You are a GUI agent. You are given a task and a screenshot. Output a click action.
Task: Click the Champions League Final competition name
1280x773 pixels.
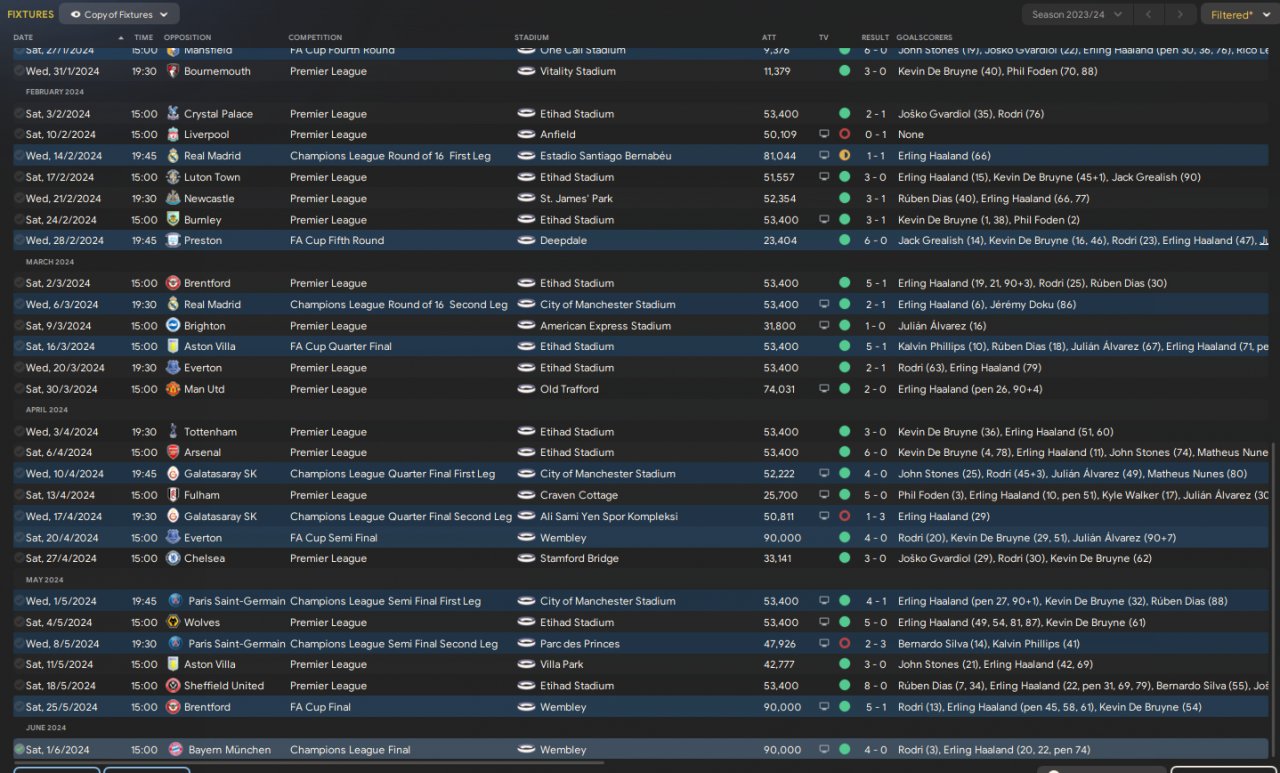[350, 750]
